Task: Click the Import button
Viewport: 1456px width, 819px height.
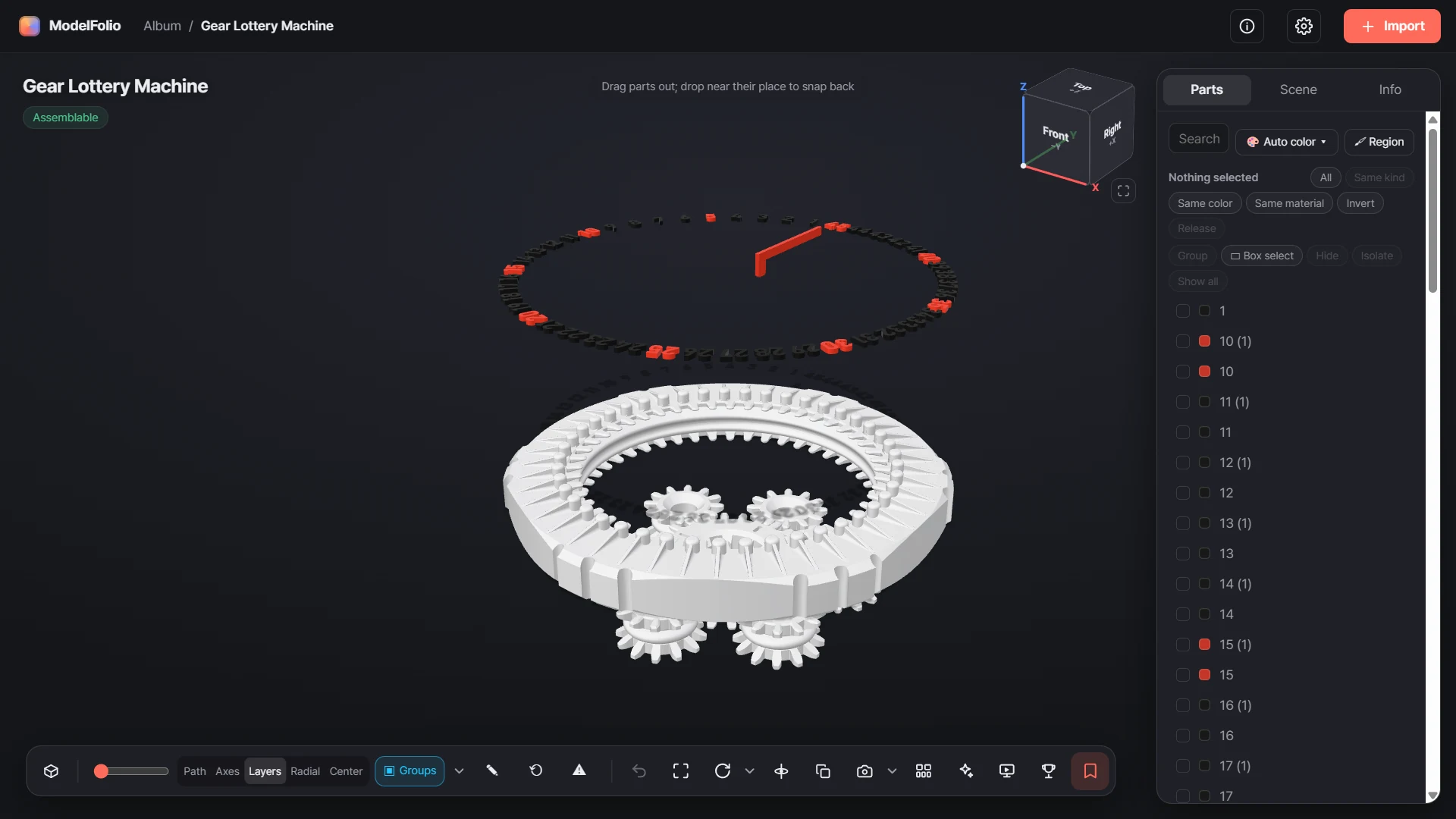Action: point(1392,27)
